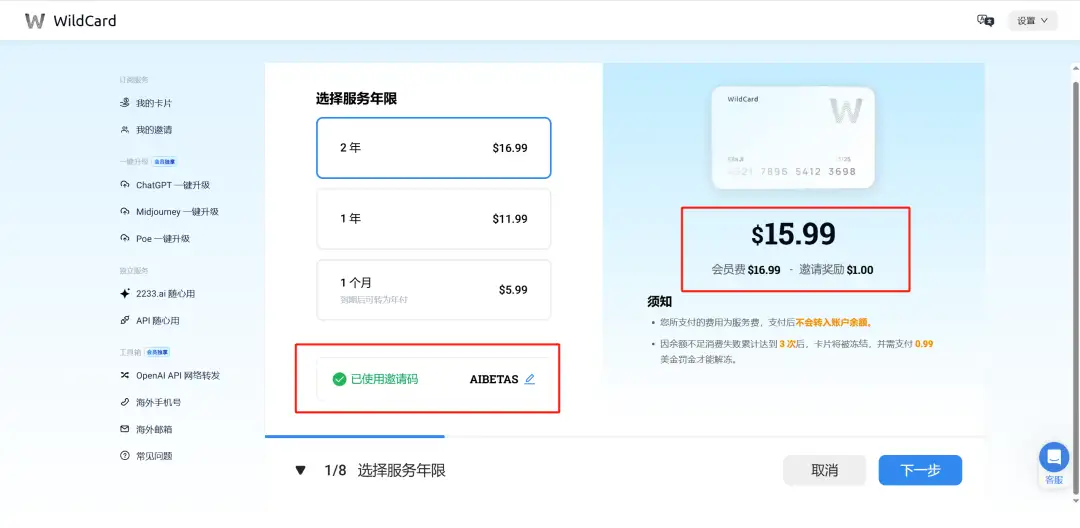Select the 2 年 $16.99 plan
Screen dimensions: 1080x528
(x=434, y=147)
